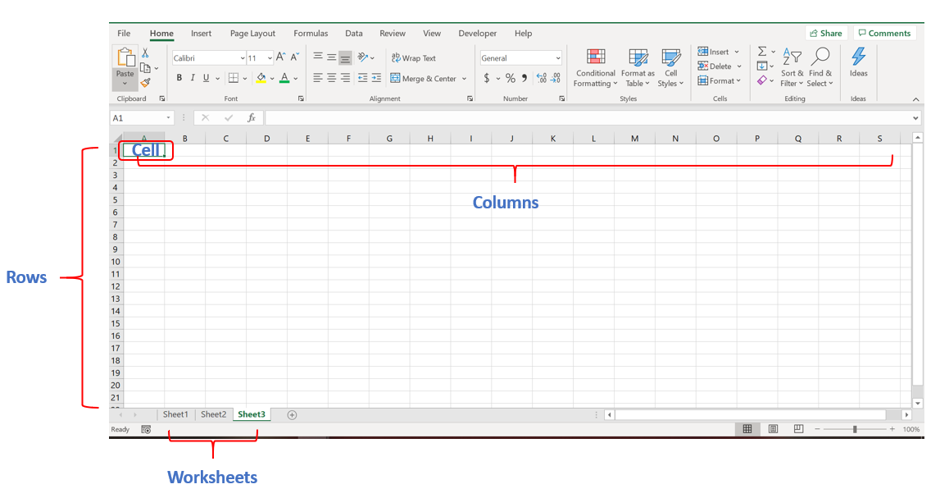Click the zoom slider in status bar
940x498 pixels.
(x=854, y=429)
